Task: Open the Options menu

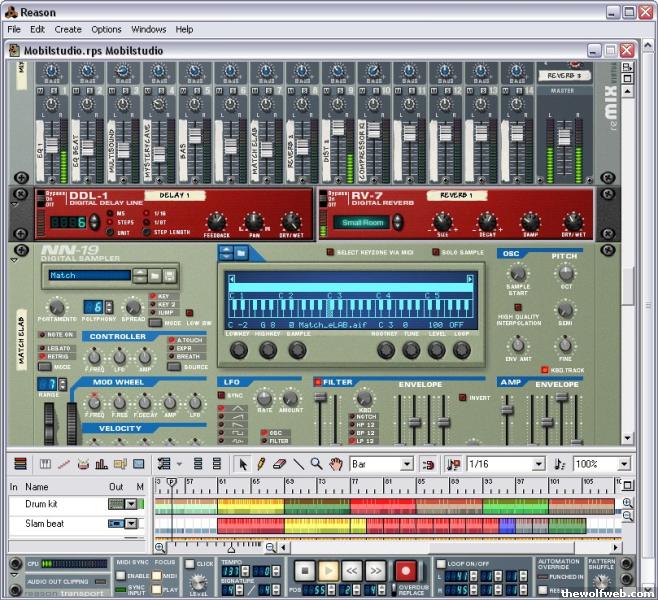Action: pyautogui.click(x=106, y=30)
